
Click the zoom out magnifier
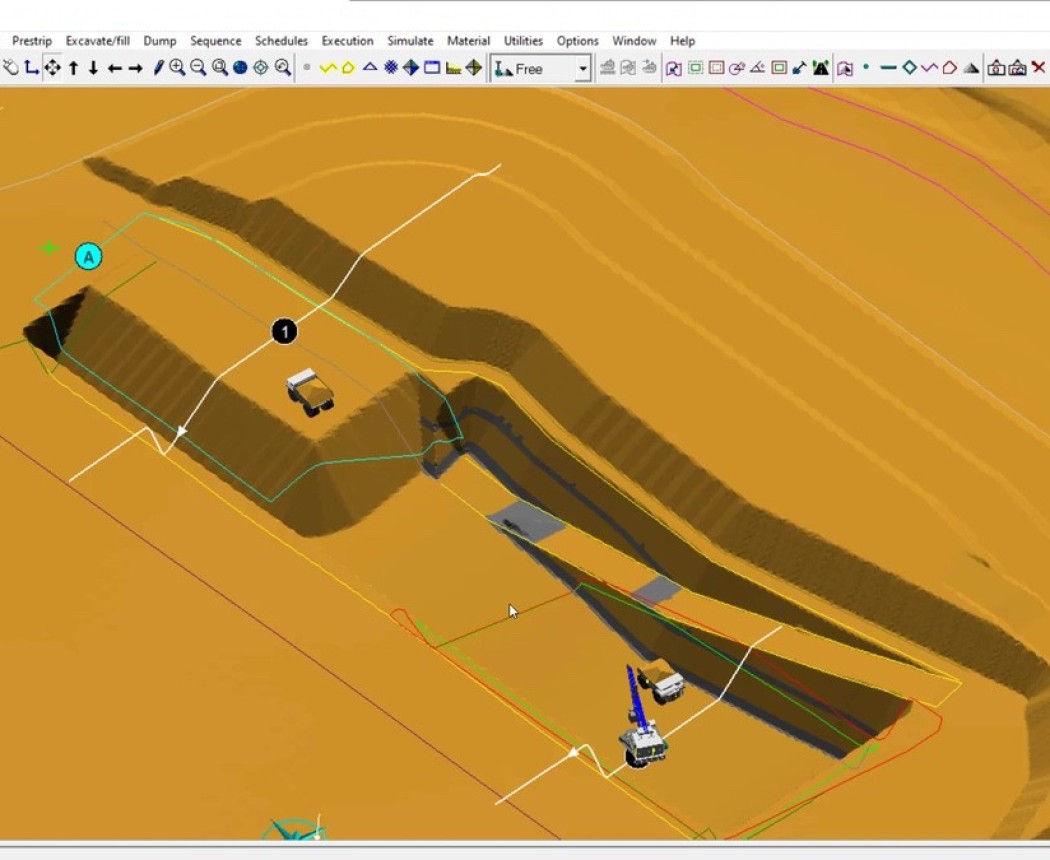click(x=198, y=68)
